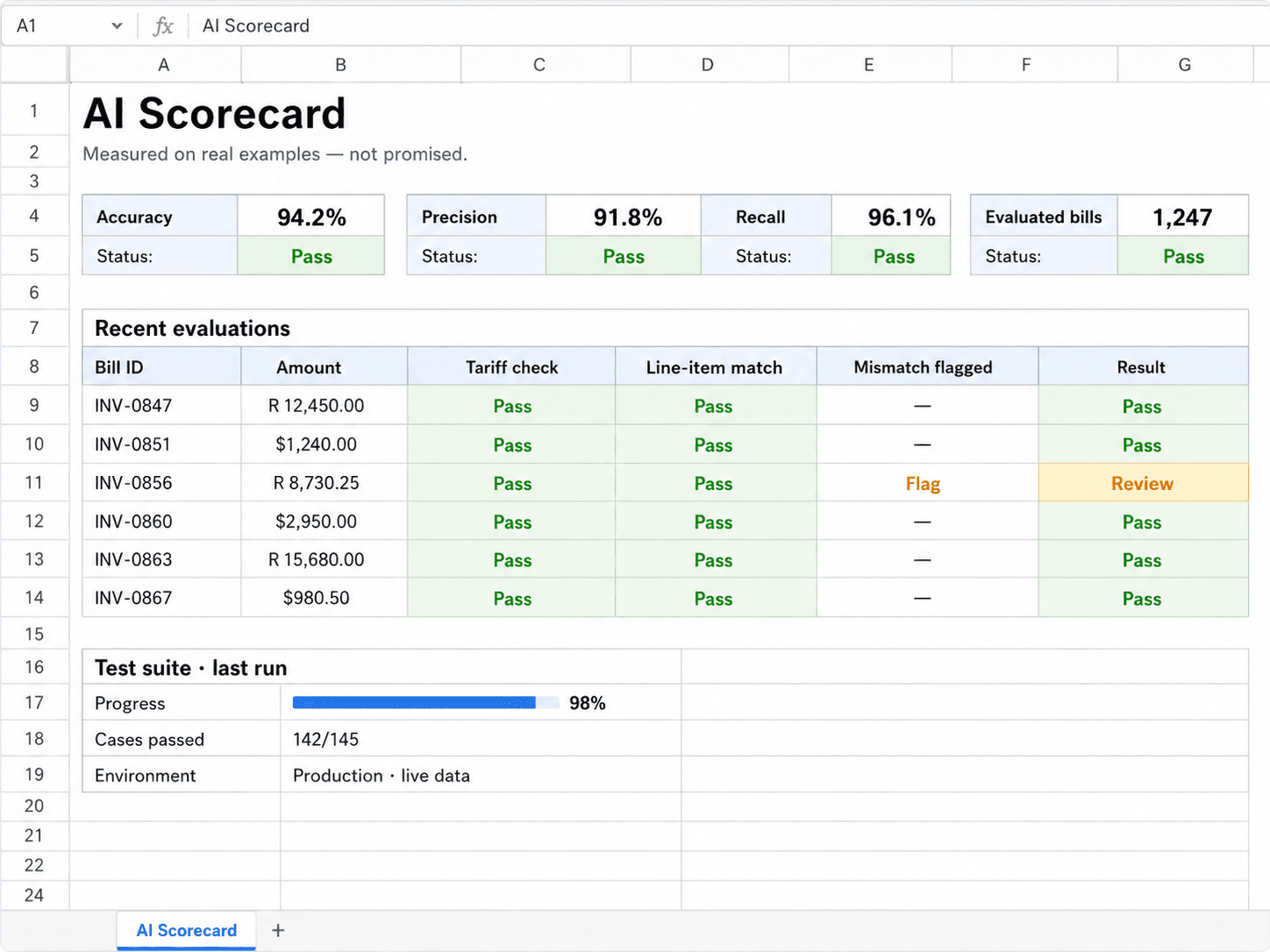Viewport: 1270px width, 952px height.
Task: Select bill INV-0851 cell
Action: tap(161, 444)
